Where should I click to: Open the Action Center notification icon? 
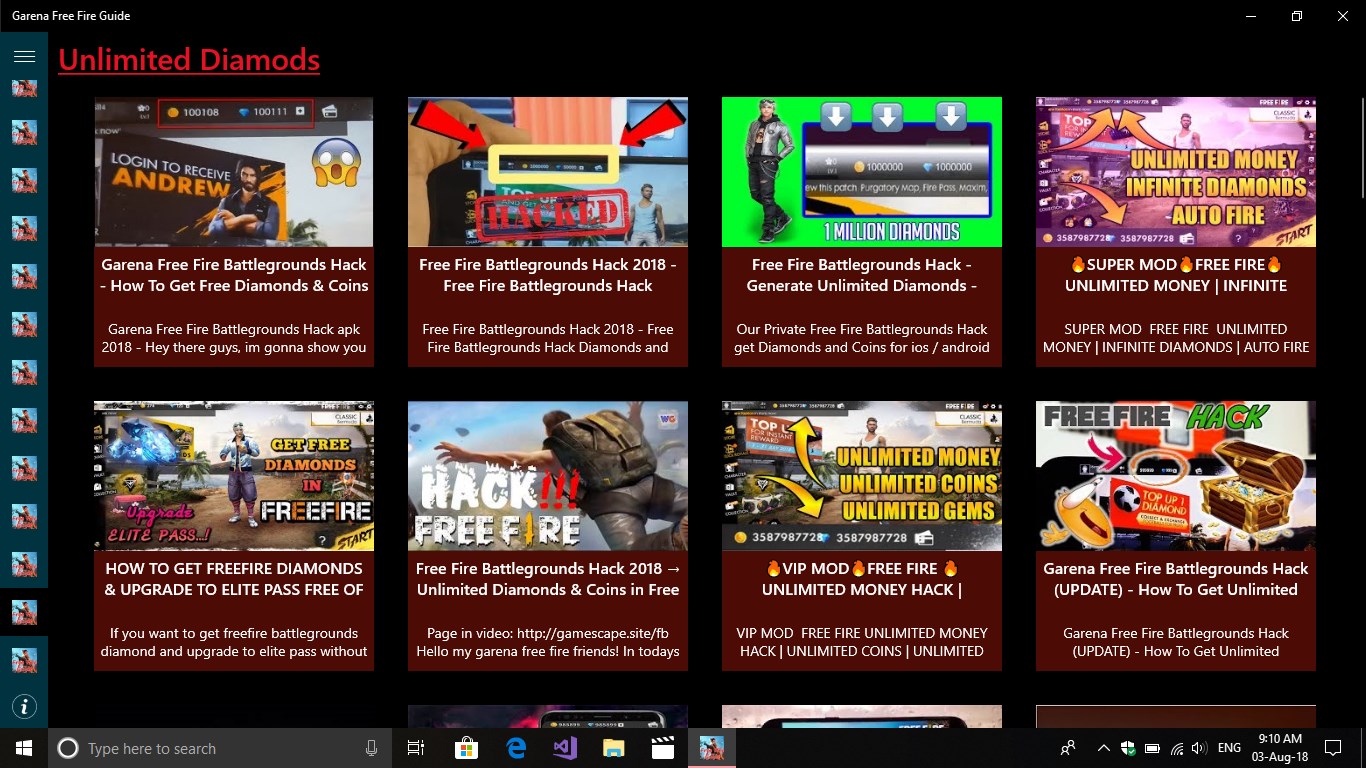pos(1333,748)
